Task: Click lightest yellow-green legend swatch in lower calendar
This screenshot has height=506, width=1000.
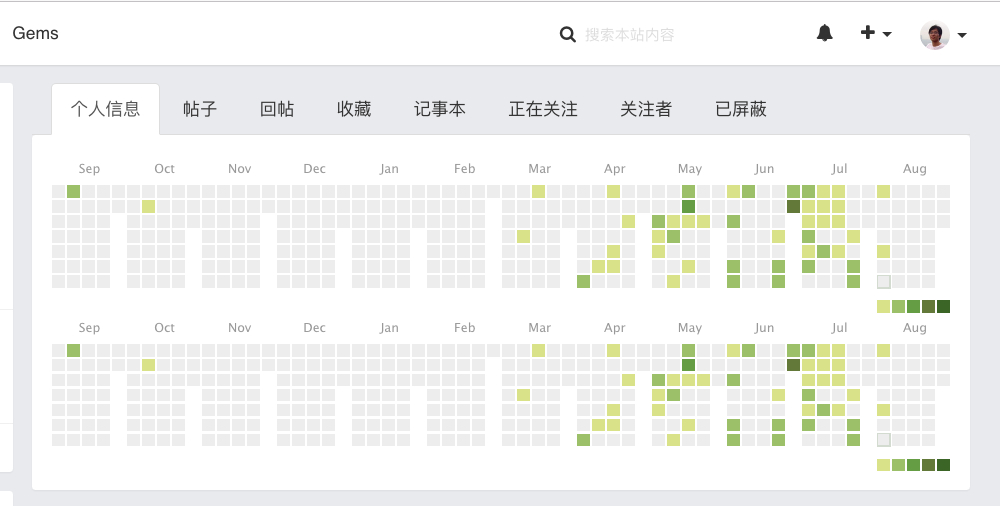Action: tap(883, 465)
